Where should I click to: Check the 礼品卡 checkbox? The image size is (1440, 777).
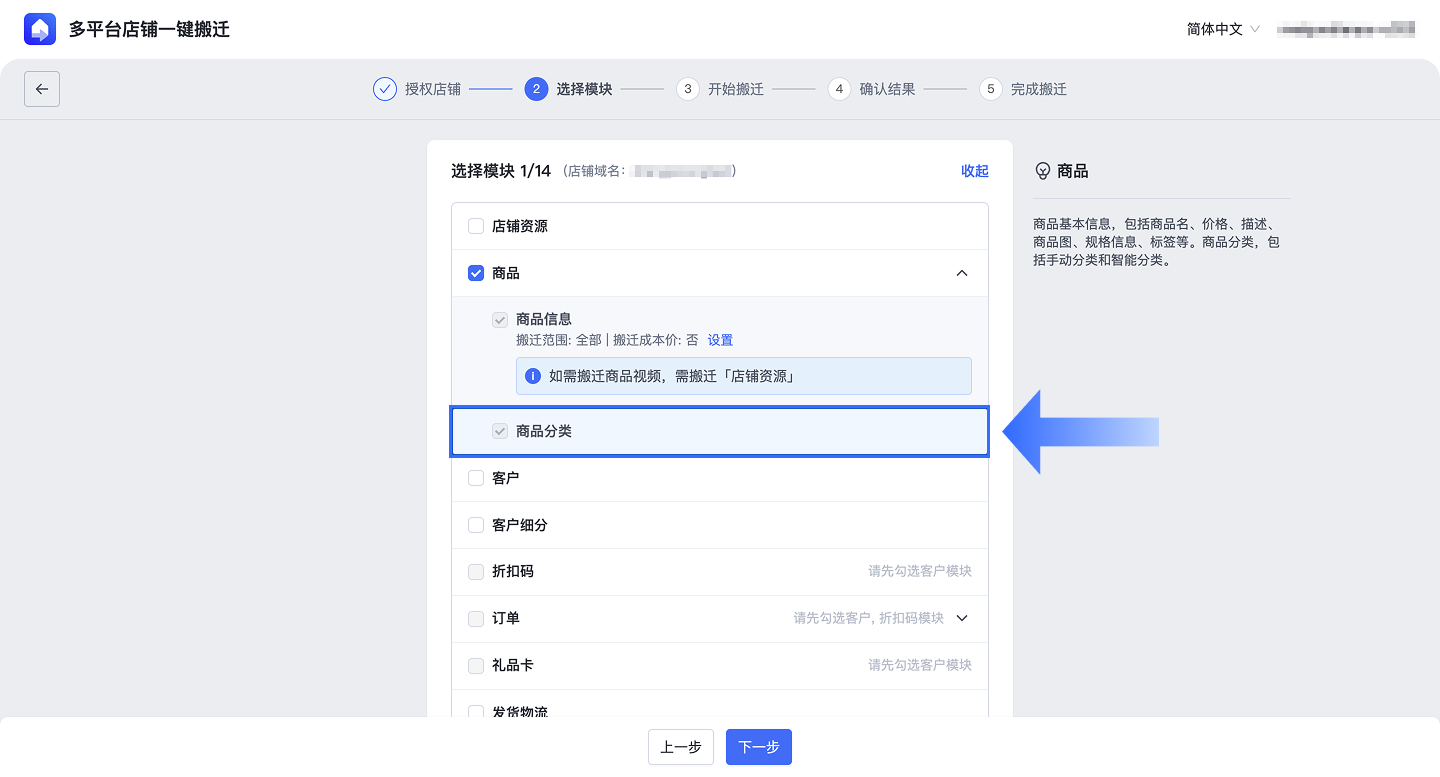pos(476,666)
